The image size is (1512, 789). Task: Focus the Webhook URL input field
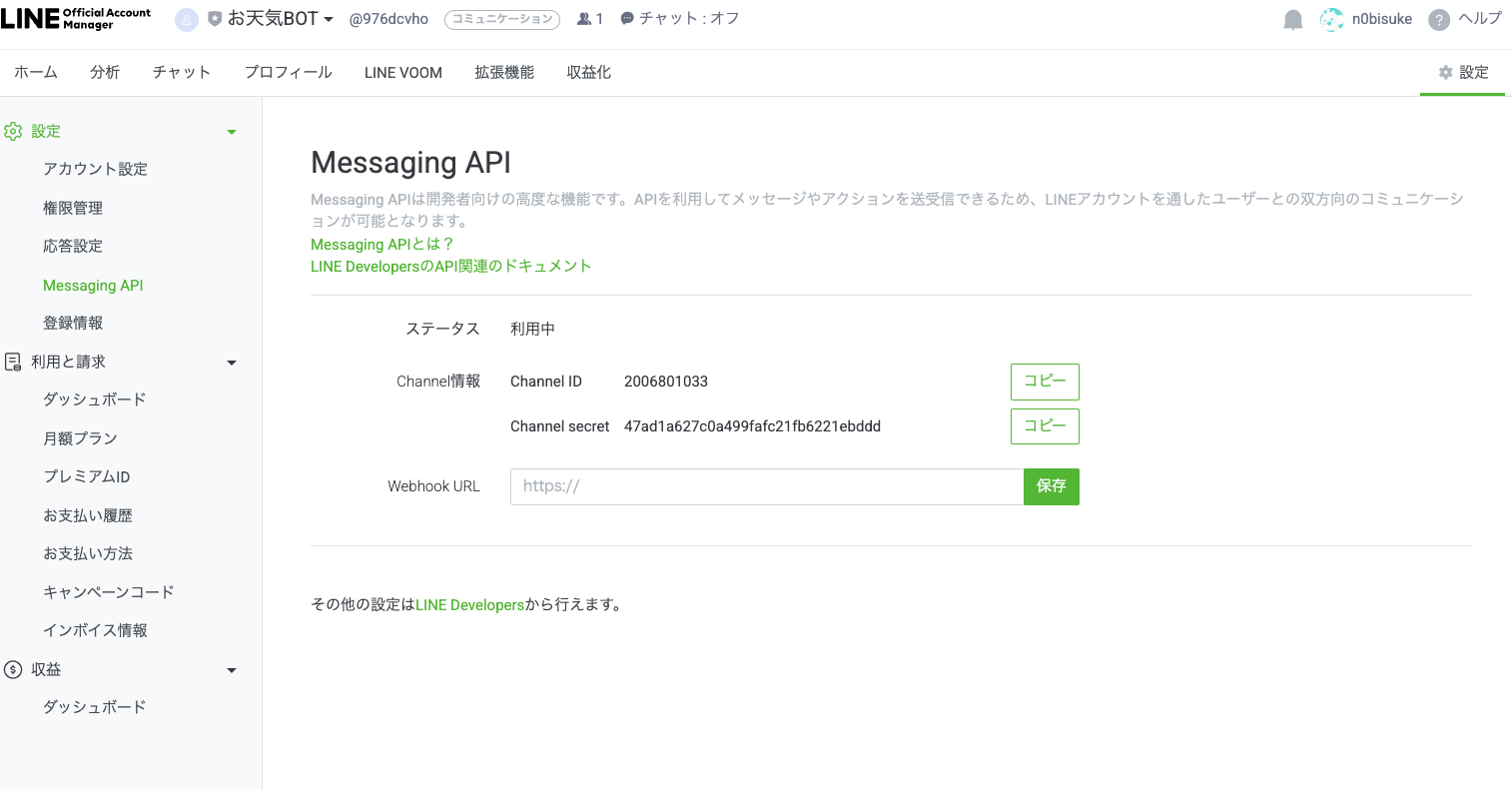[767, 486]
